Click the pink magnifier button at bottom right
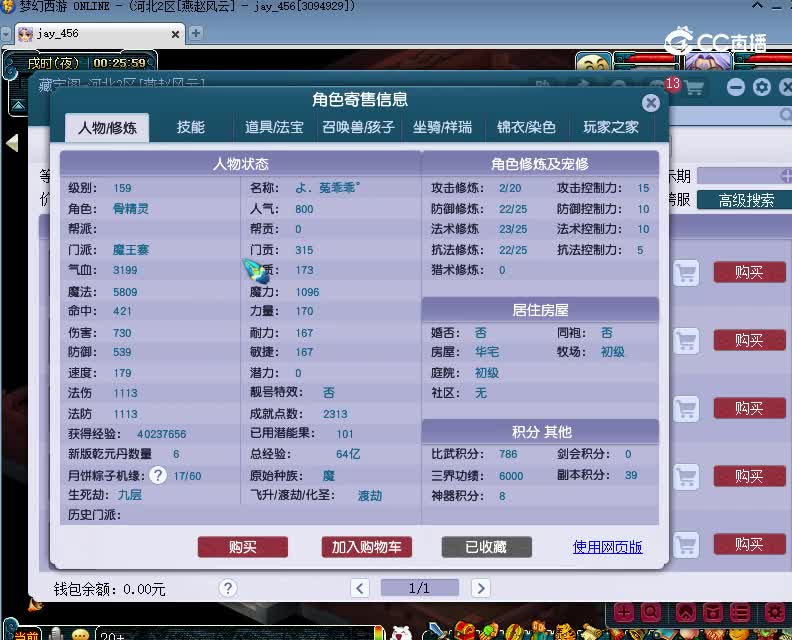Viewport: 792px width, 640px height. point(651,613)
